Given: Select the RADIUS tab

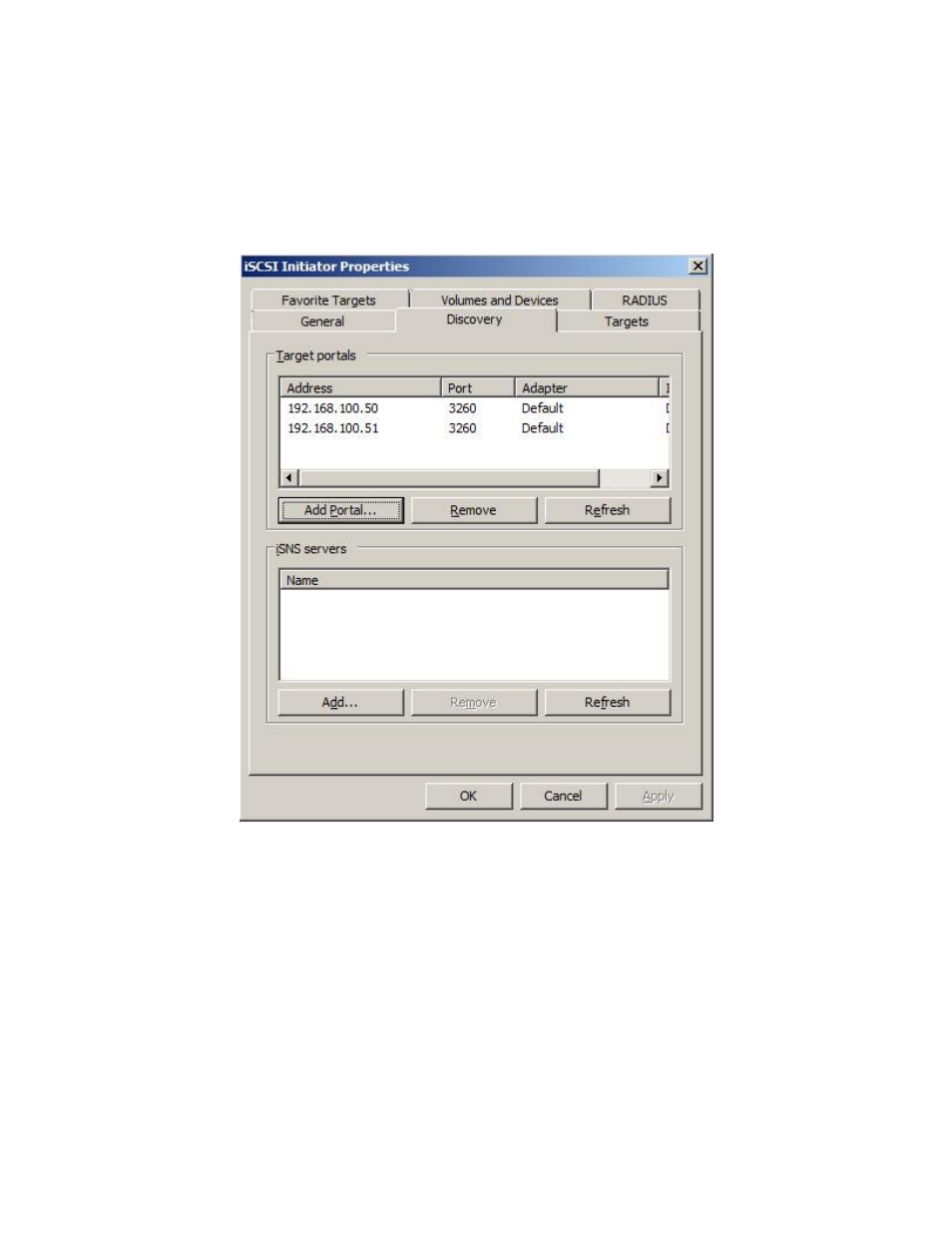Looking at the screenshot, I should pos(644,300).
